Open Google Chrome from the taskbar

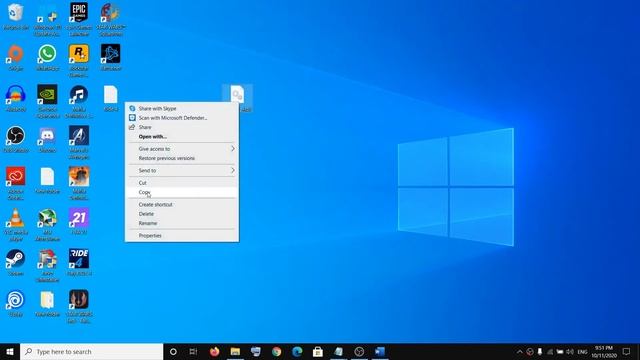tap(276, 351)
